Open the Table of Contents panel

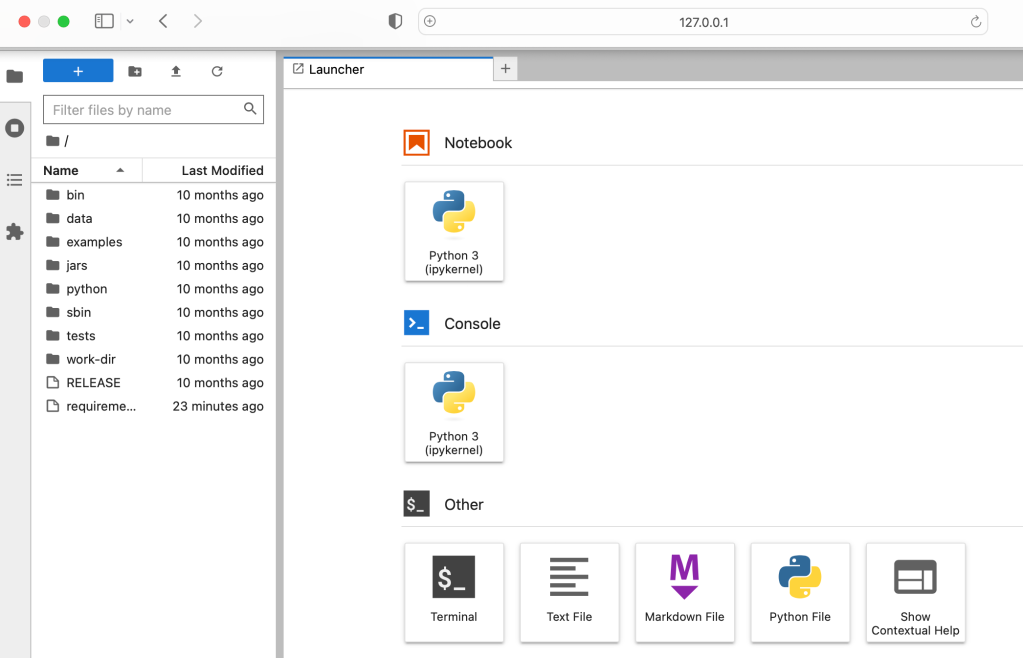15,180
